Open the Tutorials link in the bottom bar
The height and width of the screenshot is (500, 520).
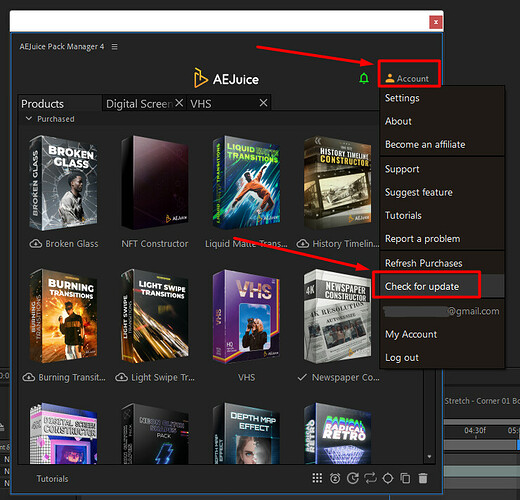52,479
